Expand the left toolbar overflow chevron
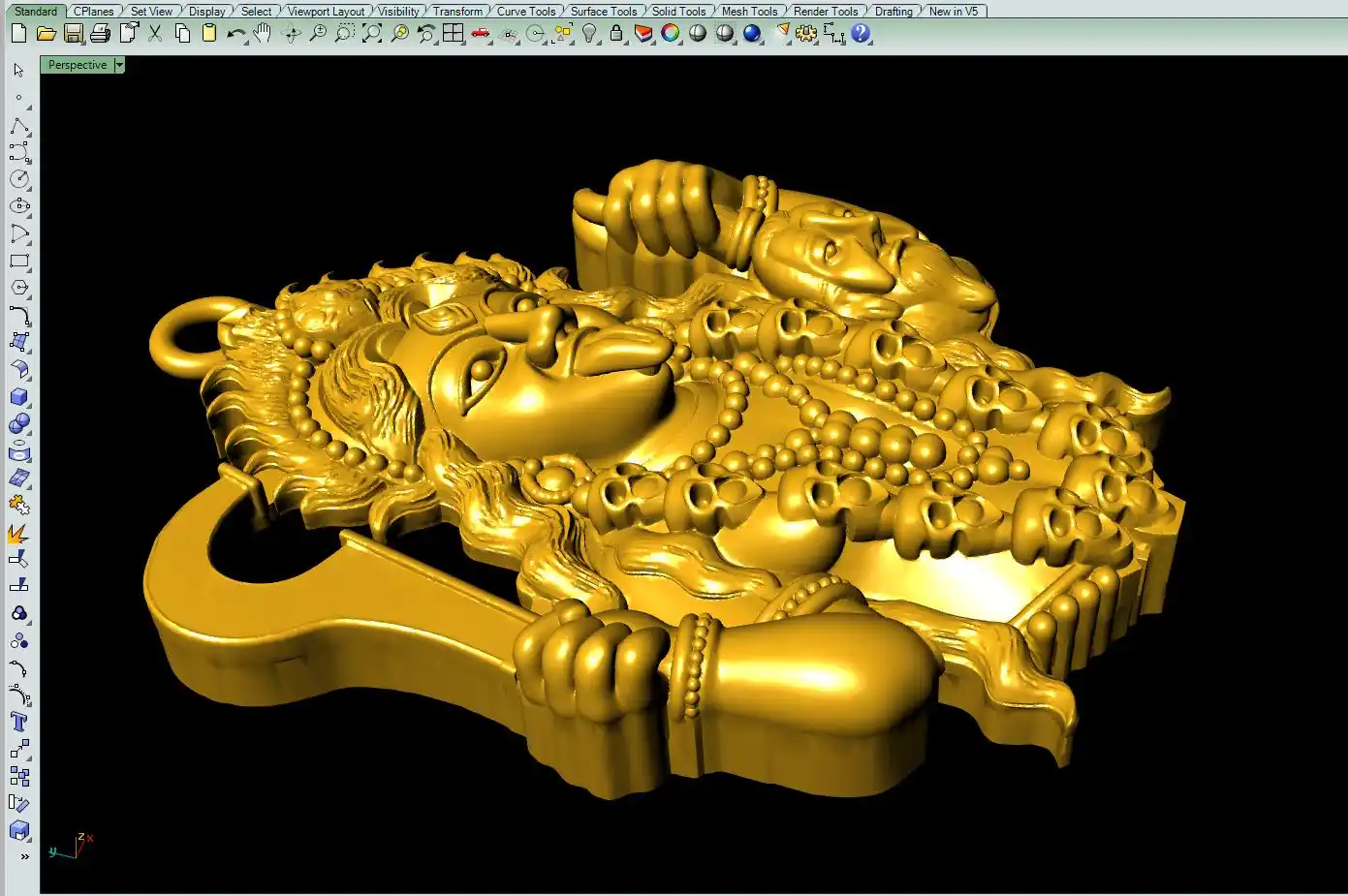 (24, 856)
